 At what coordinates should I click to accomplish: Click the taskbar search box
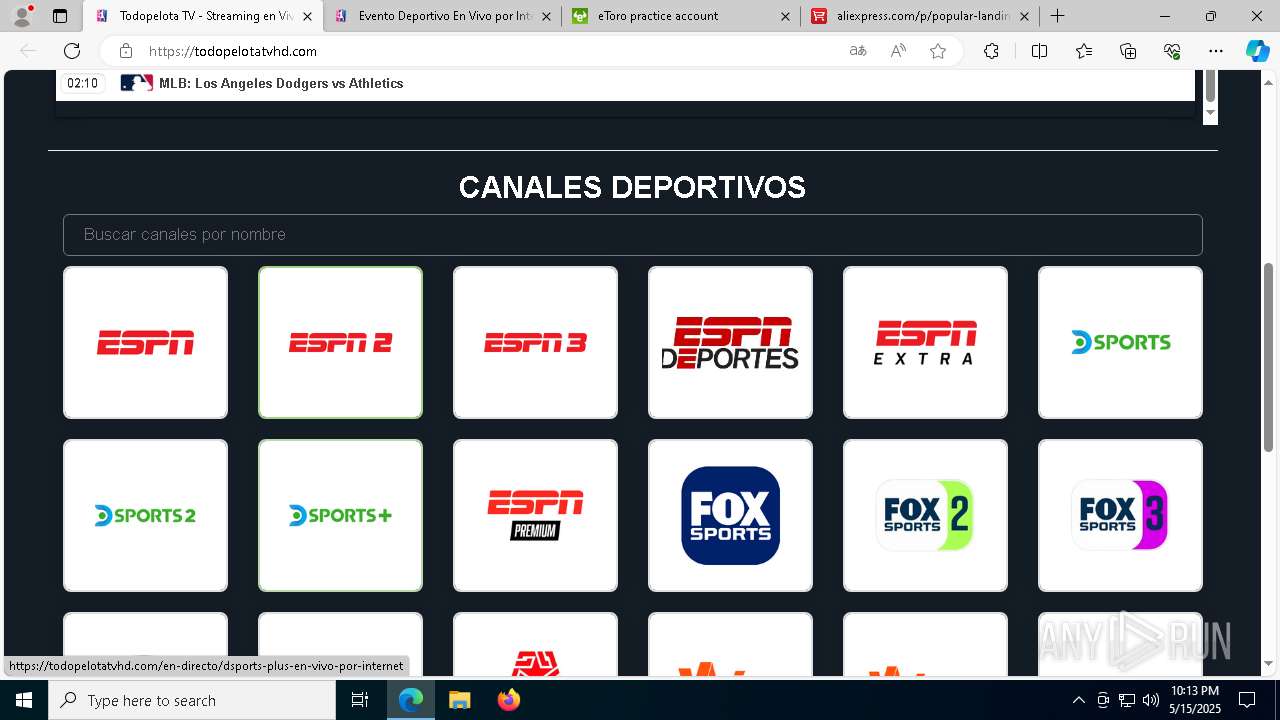pyautogui.click(x=192, y=700)
